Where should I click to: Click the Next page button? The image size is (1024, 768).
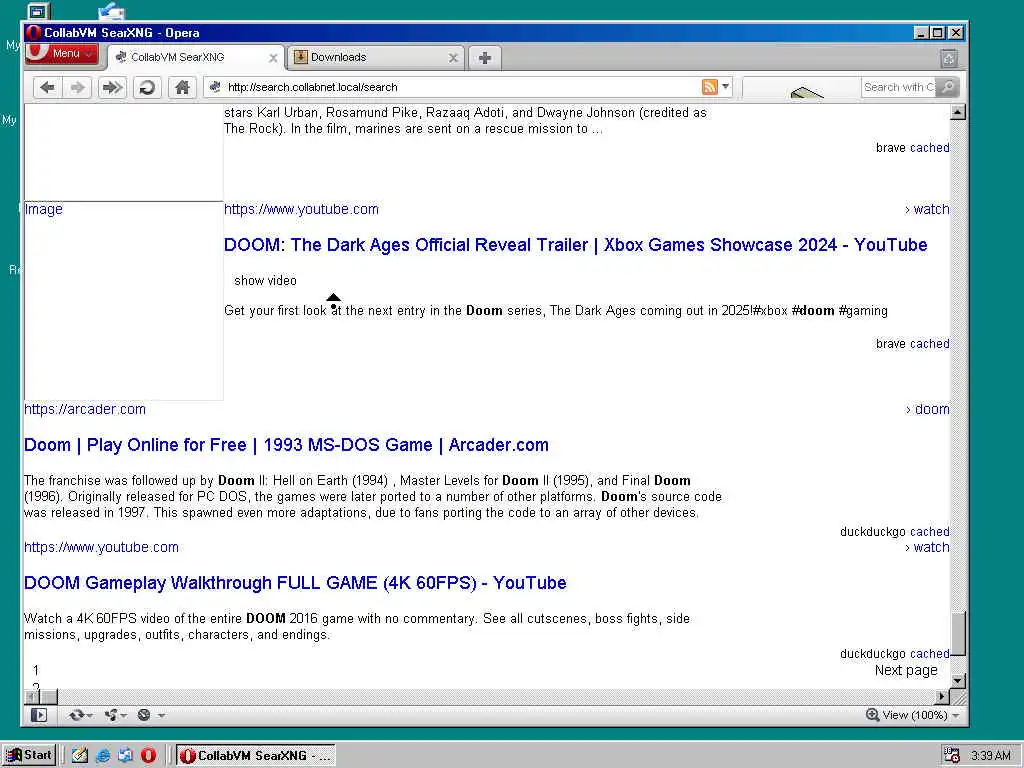906,671
